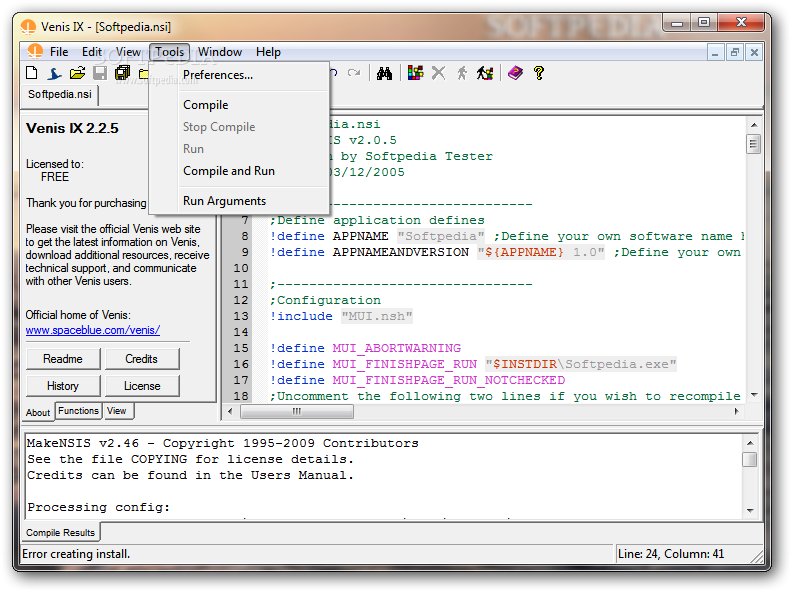This screenshot has width=792, height=592.
Task: Click the Compile and Run icon
Action: point(485,73)
